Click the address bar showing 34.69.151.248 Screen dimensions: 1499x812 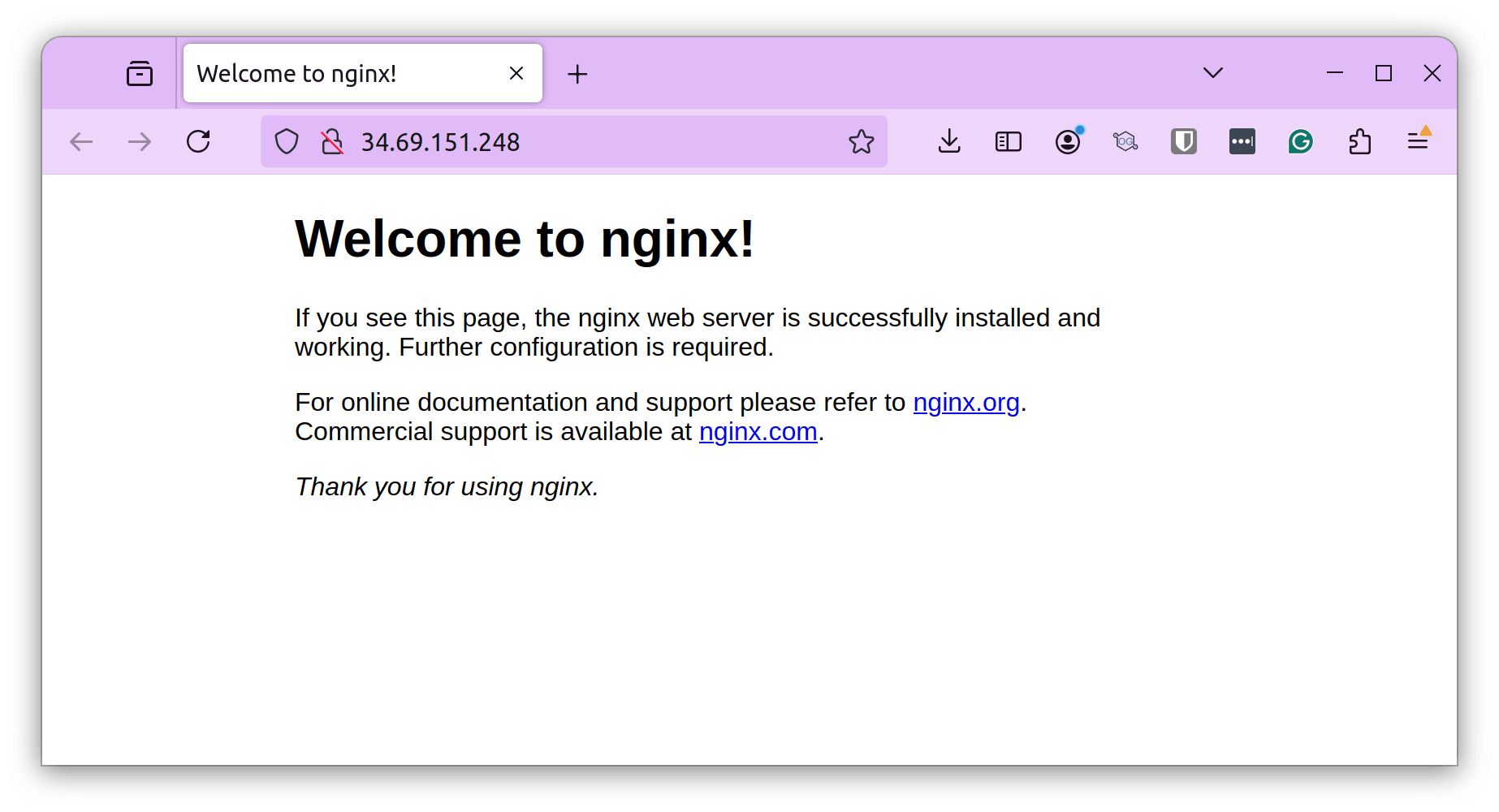574,141
